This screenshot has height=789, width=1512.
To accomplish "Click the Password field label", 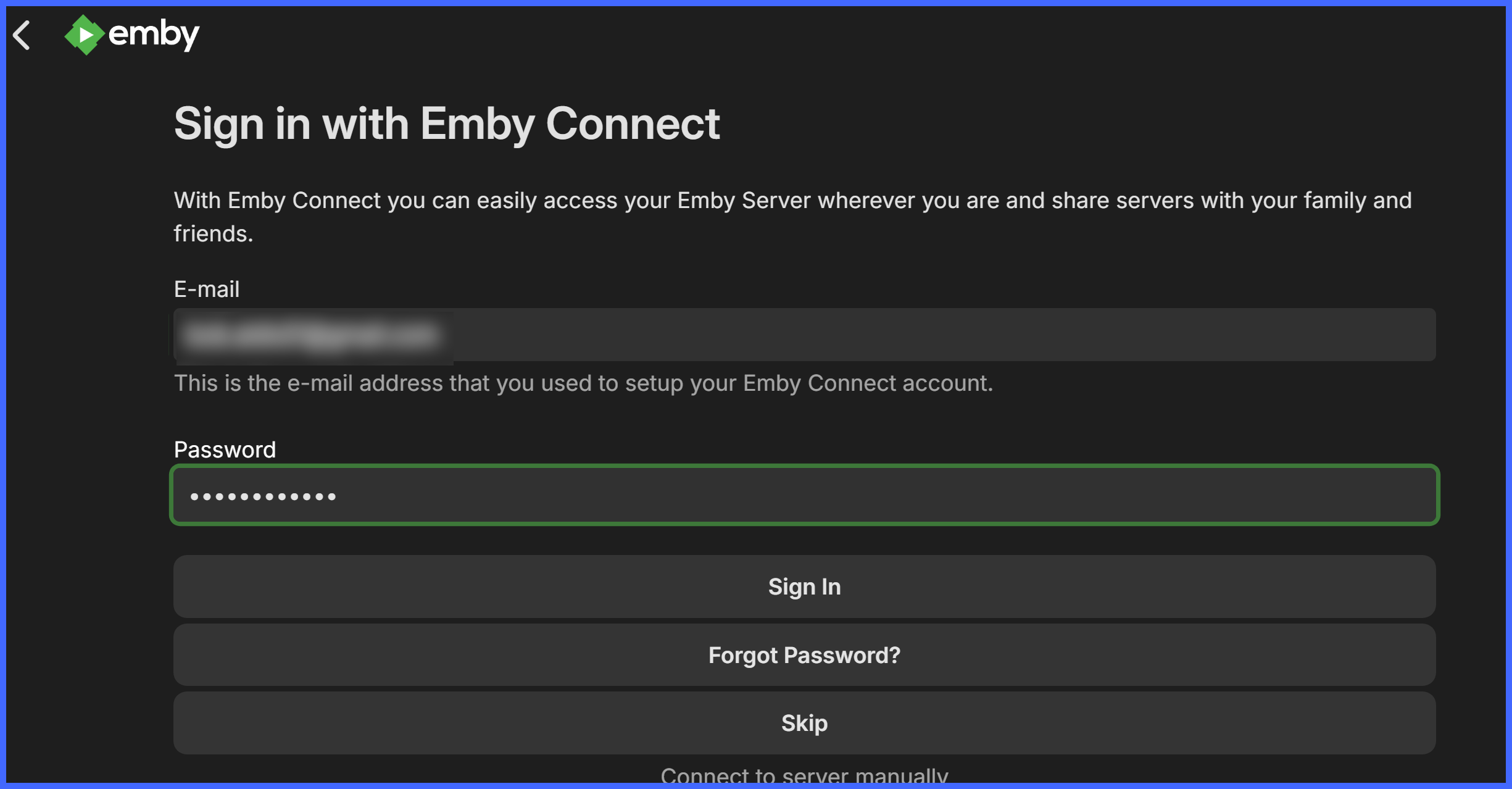I will pyautogui.click(x=225, y=449).
